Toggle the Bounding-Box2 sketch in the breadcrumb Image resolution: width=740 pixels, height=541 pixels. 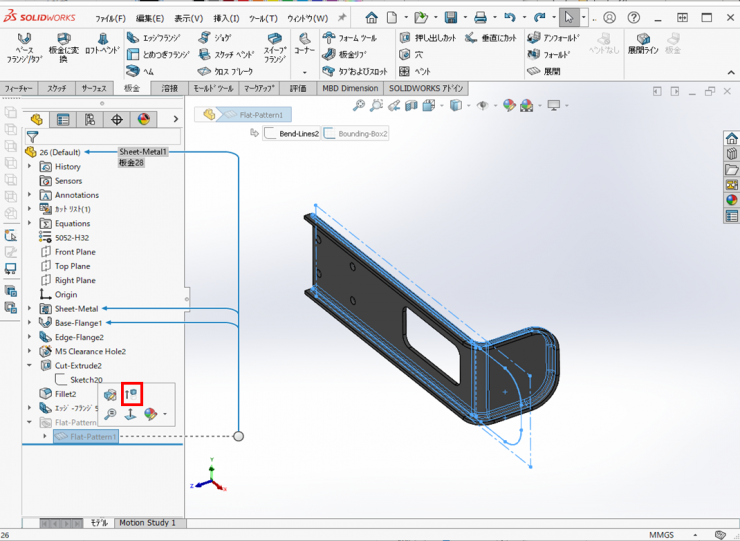[354, 133]
